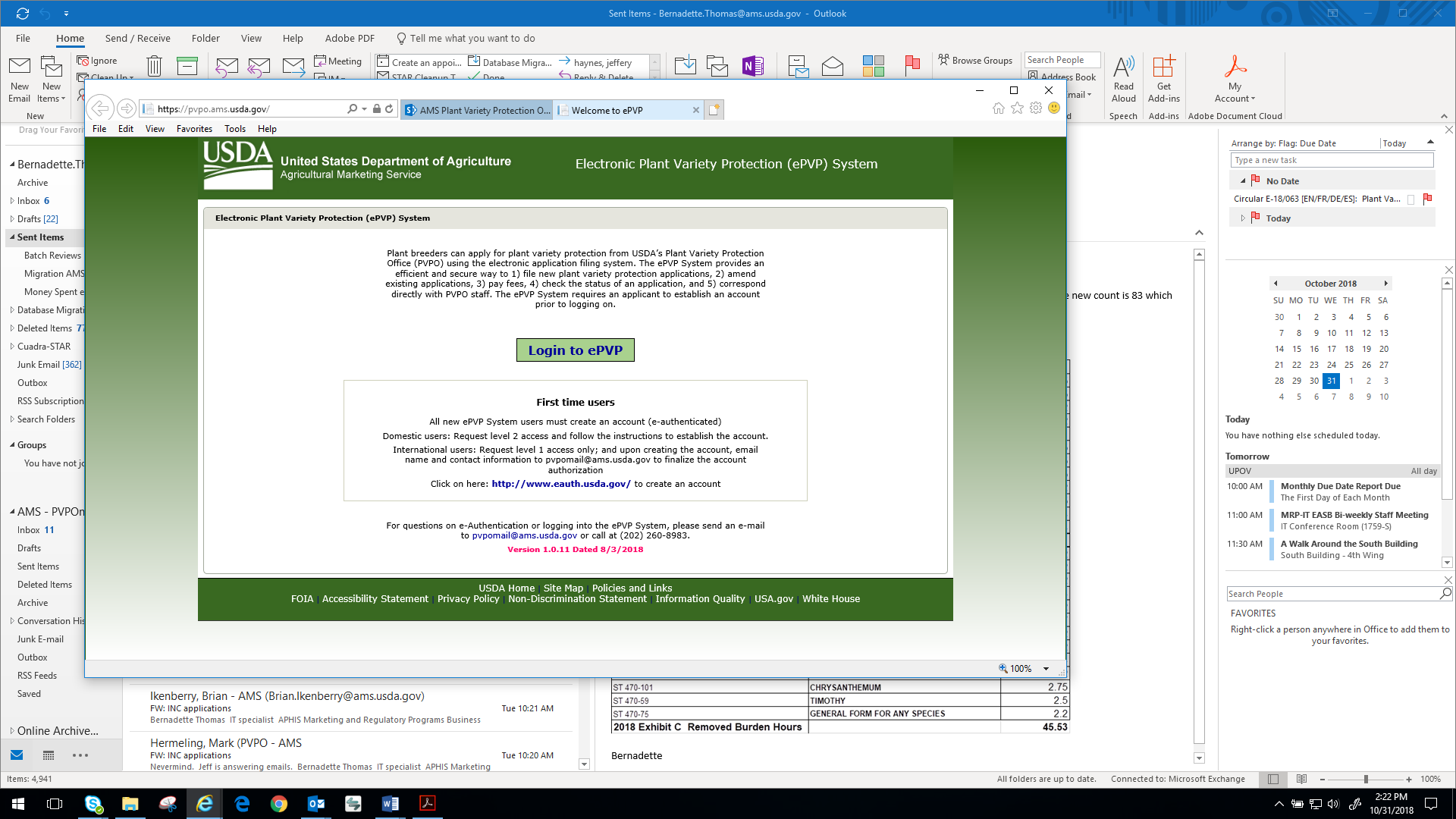
Task: Switch to Calendar view in navigation bar
Action: coord(49,755)
